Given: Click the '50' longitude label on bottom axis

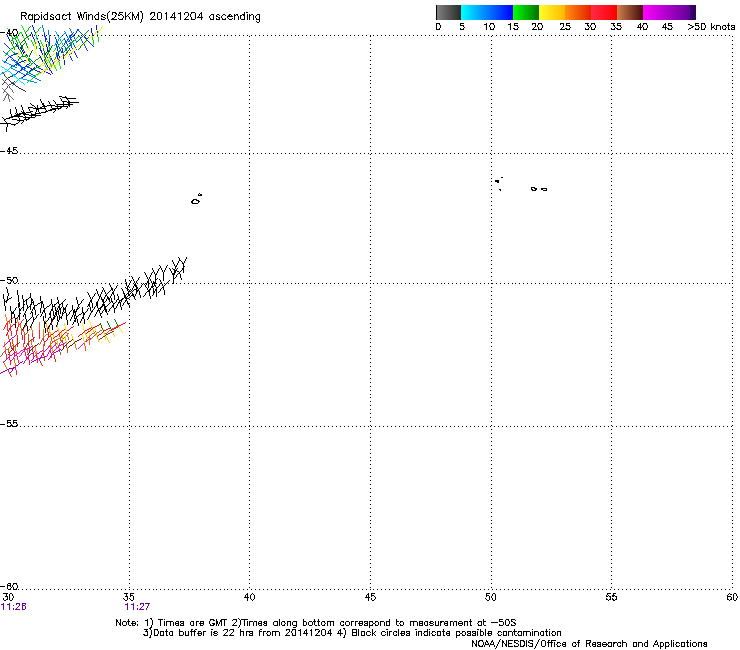Looking at the screenshot, I should coord(490,597).
